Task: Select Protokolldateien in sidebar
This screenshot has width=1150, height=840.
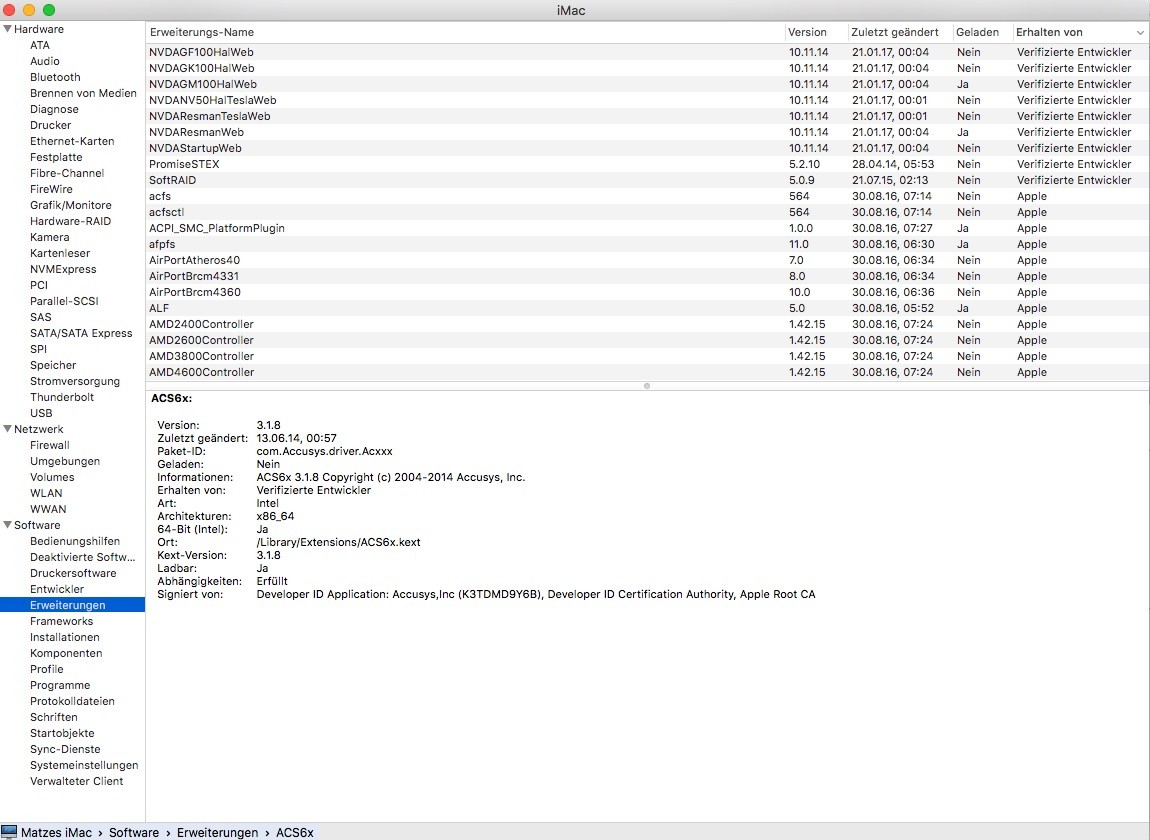Action: point(72,701)
